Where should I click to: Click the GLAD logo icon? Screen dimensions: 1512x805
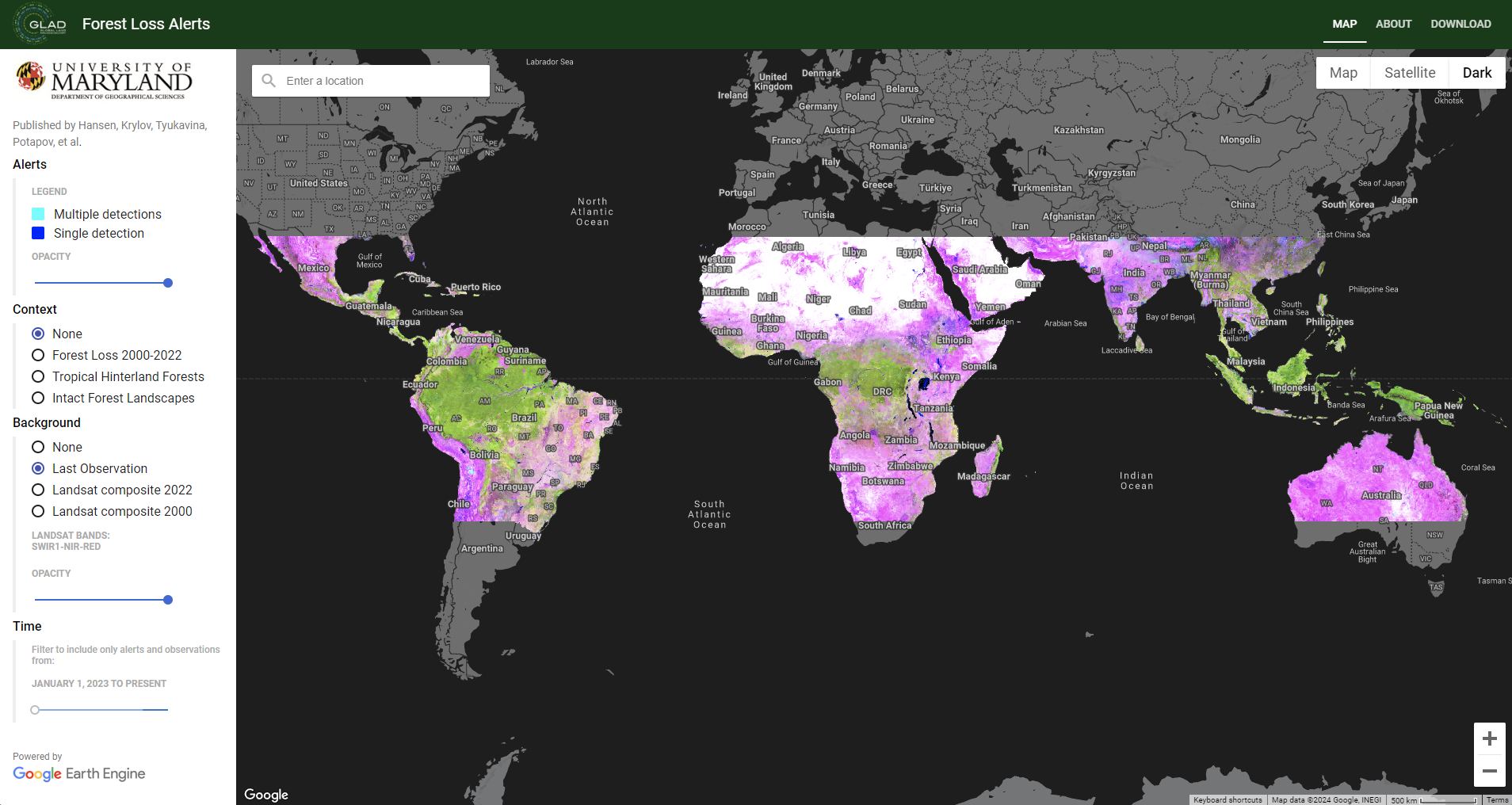41,24
